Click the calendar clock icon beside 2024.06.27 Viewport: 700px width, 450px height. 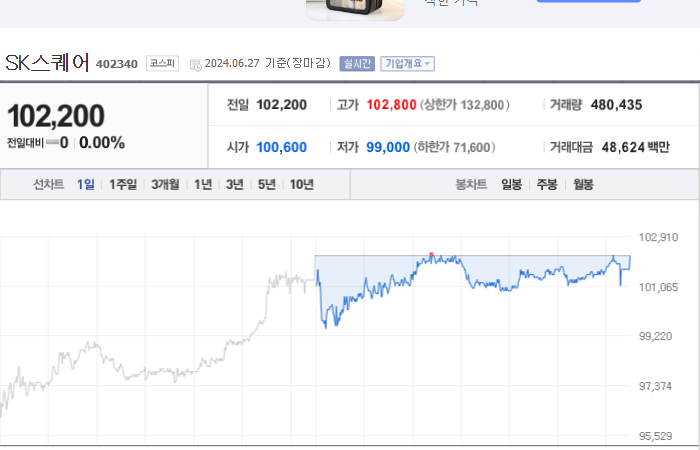tap(196, 65)
